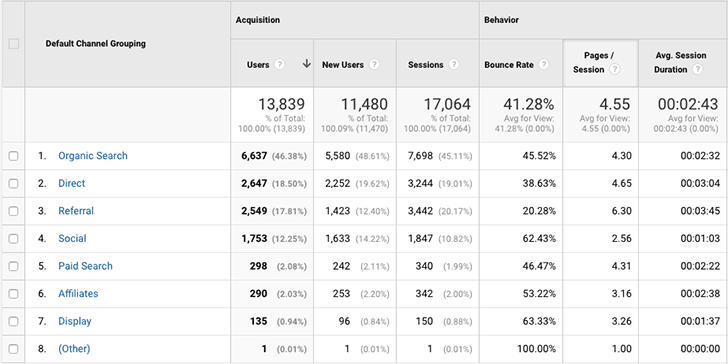This screenshot has height=364, width=728.
Task: Click the Behavior group header
Action: (501, 20)
